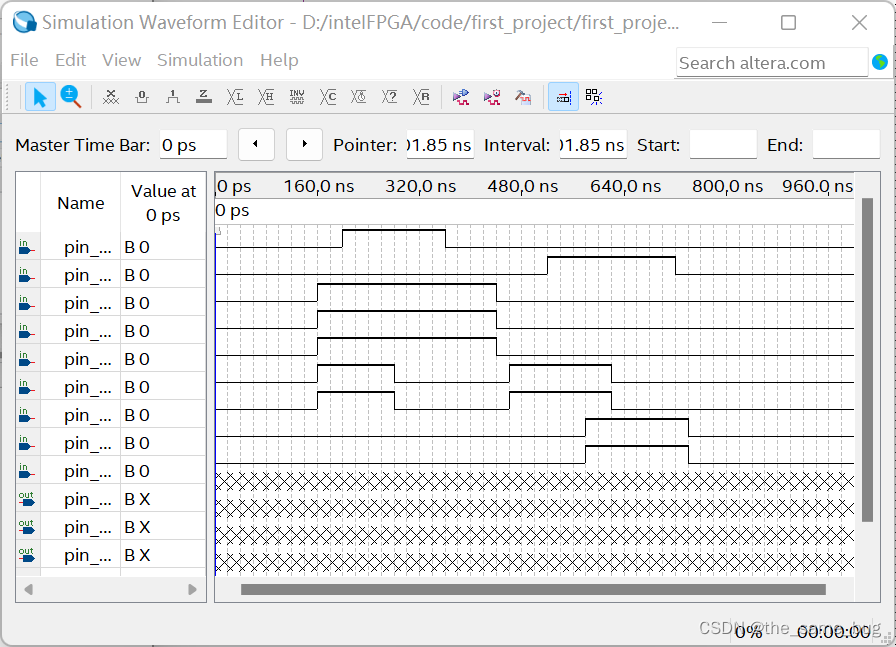Image resolution: width=896 pixels, height=647 pixels.
Task: Open the File menu
Action: [x=24, y=60]
